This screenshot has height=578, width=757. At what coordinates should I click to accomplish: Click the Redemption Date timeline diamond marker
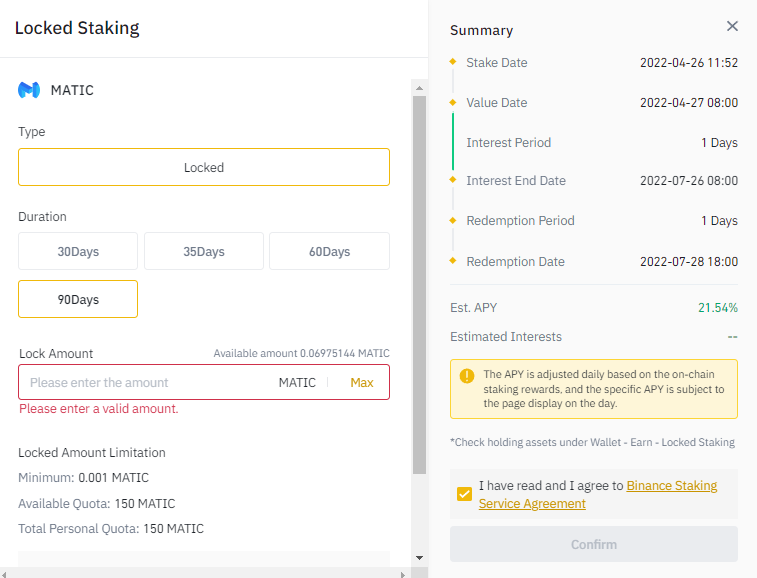click(453, 261)
